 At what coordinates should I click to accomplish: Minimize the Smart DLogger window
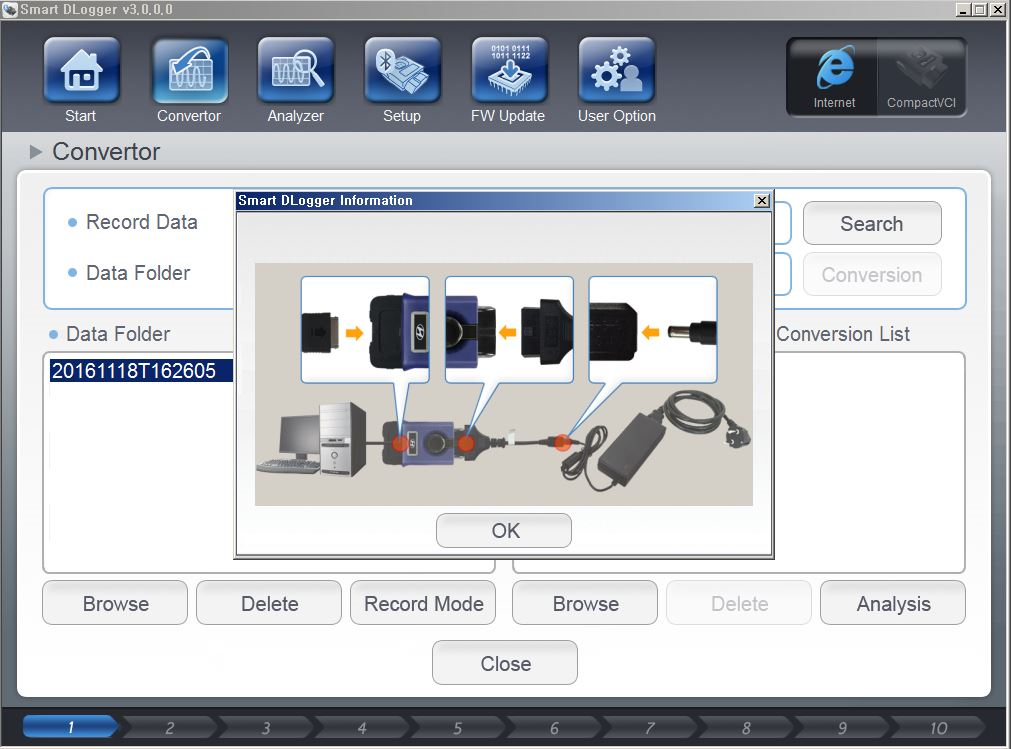(963, 10)
